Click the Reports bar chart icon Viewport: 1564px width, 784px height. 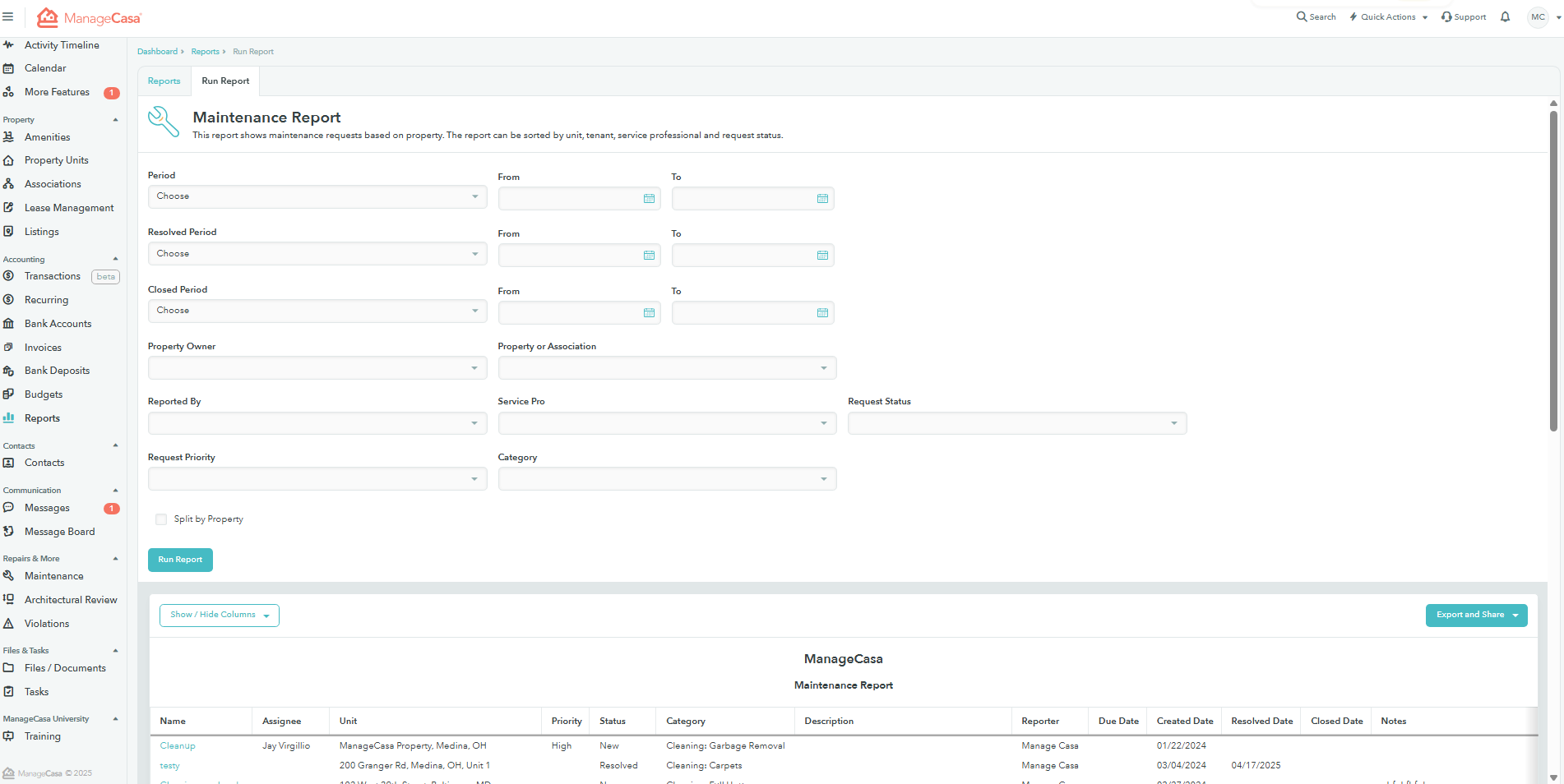point(8,418)
